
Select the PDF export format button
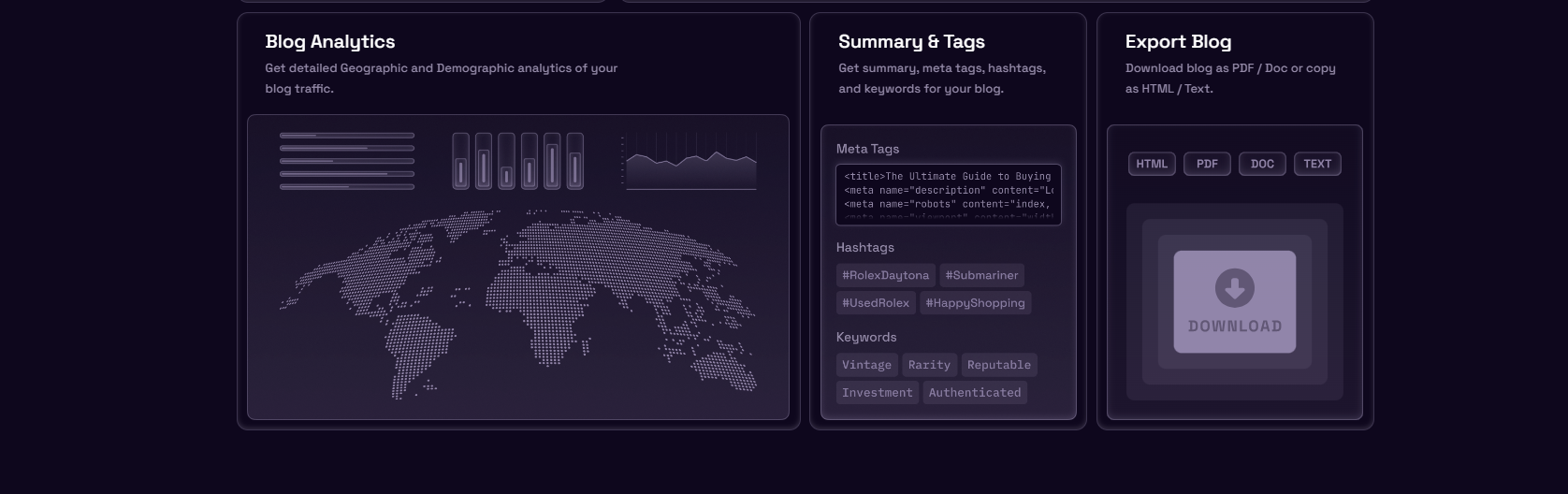tap(1207, 164)
